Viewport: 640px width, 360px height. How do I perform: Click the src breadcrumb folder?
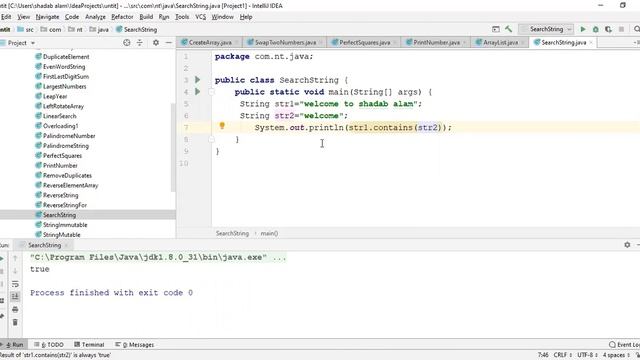pyautogui.click(x=26, y=29)
